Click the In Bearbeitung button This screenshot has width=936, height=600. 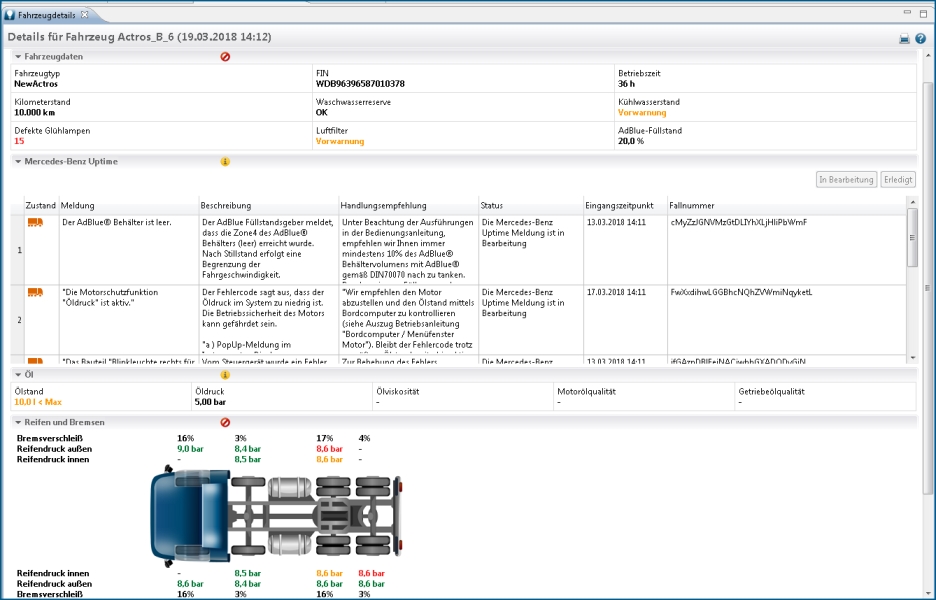[x=846, y=180]
